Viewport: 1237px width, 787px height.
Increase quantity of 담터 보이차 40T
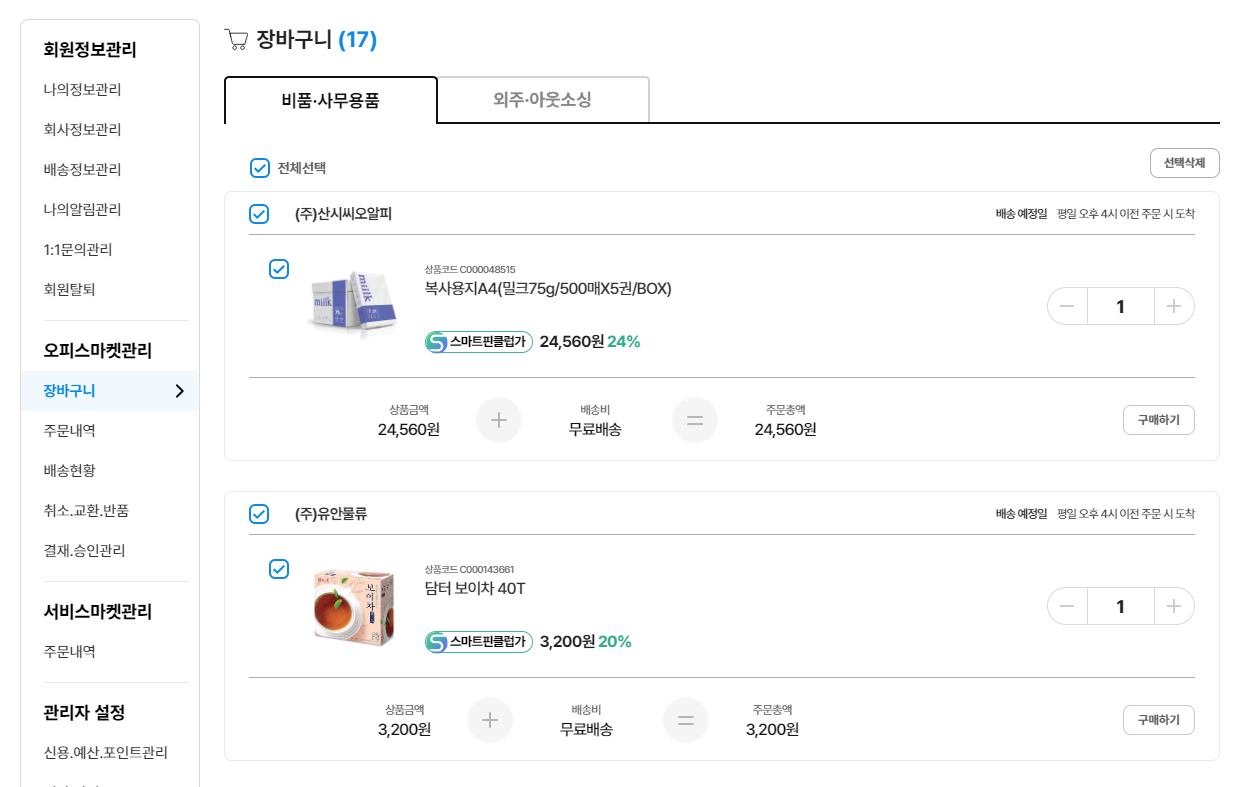[1174, 606]
